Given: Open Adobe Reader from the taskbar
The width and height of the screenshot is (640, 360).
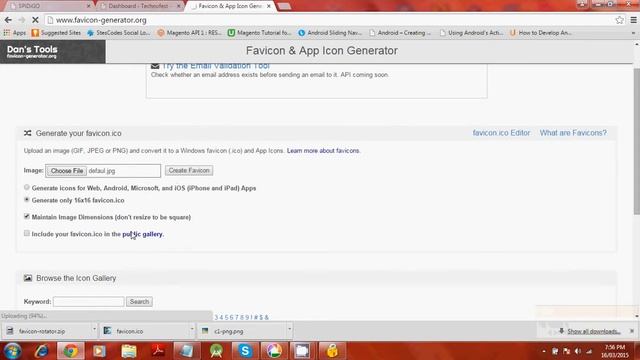Looking at the screenshot, I should [158, 351].
